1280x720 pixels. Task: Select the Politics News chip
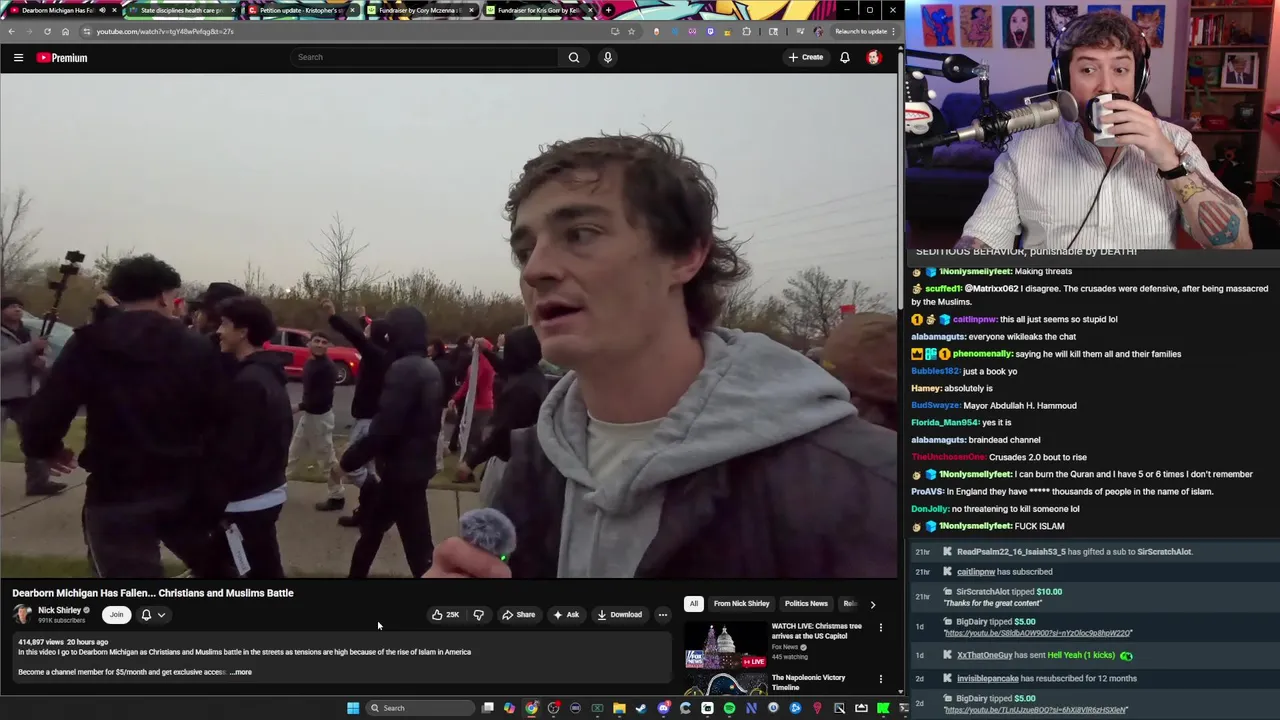point(806,604)
